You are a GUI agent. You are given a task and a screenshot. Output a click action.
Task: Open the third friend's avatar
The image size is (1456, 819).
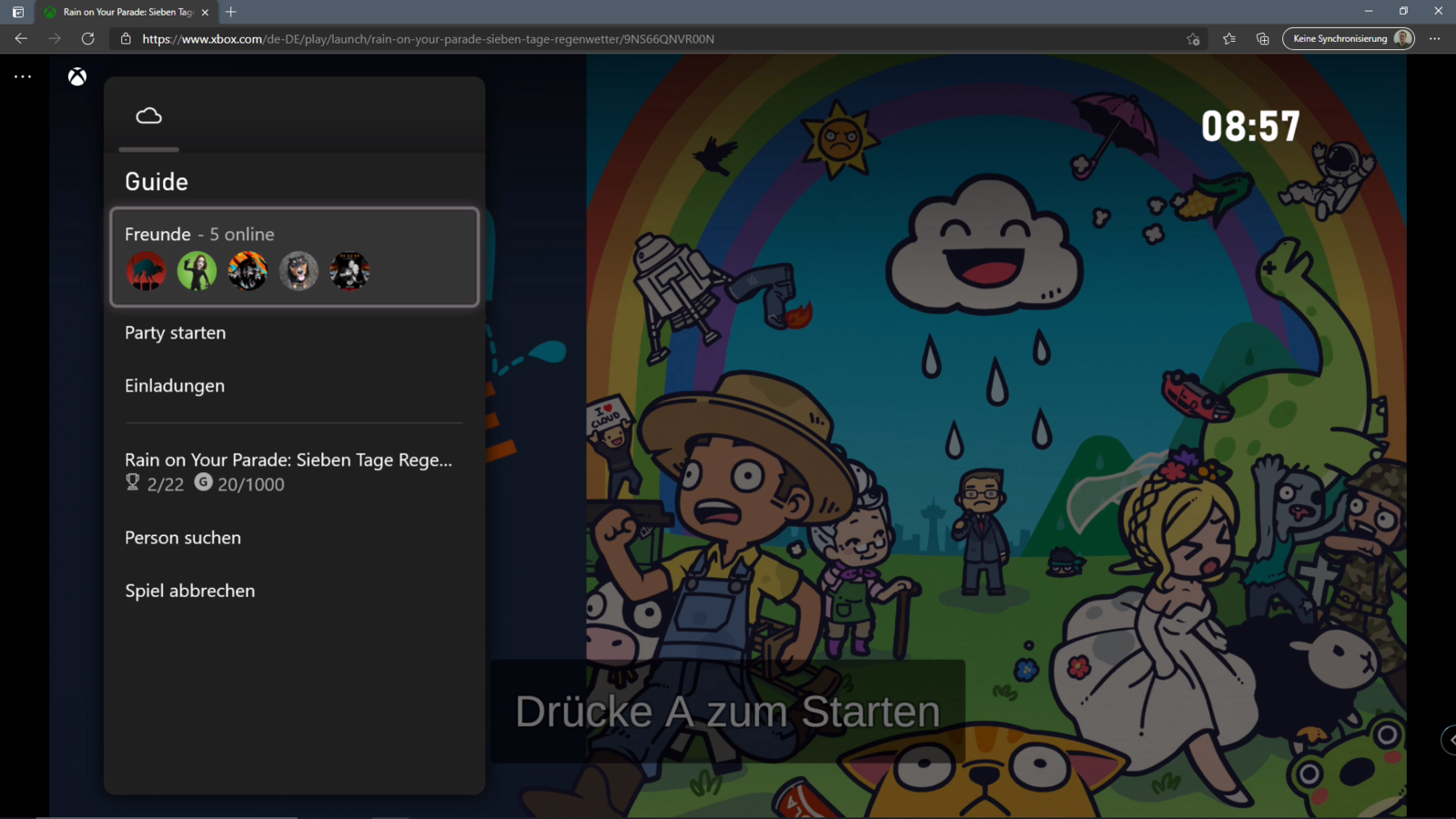click(x=248, y=270)
